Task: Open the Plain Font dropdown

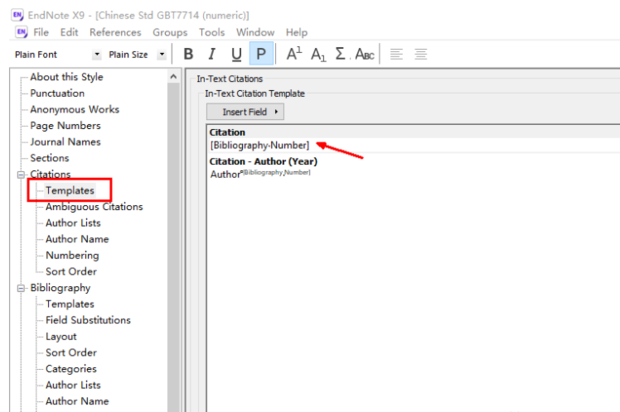Action: (x=97, y=54)
